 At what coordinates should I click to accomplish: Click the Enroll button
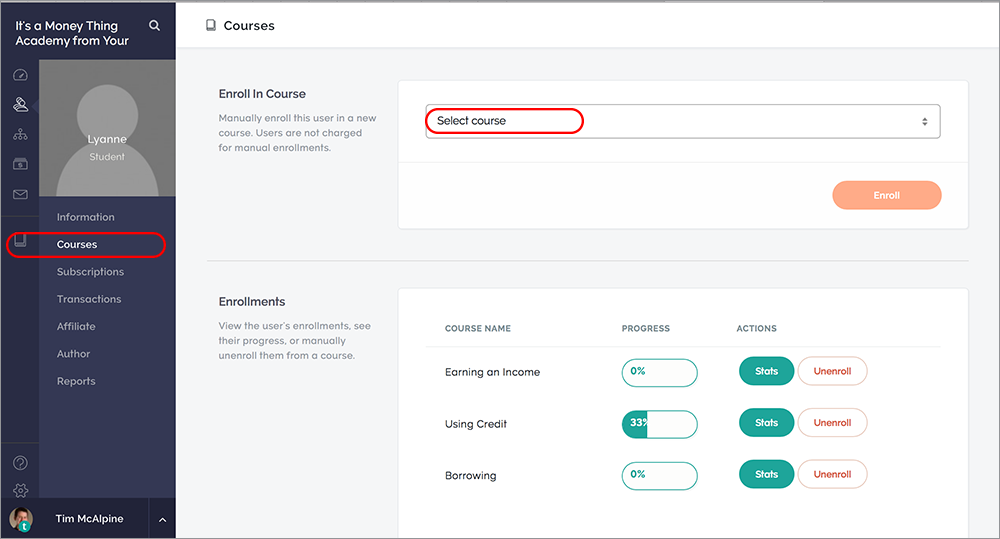point(886,195)
